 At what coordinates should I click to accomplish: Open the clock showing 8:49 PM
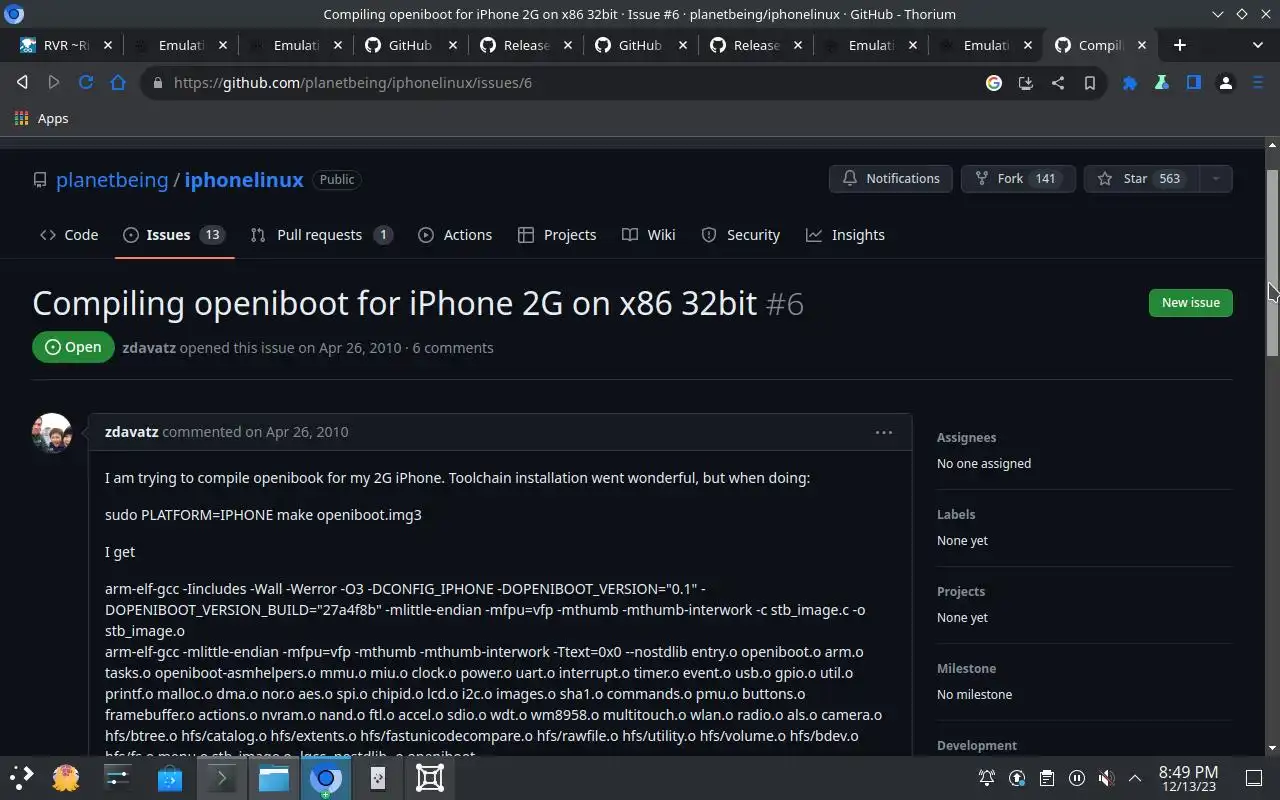coord(1188,778)
